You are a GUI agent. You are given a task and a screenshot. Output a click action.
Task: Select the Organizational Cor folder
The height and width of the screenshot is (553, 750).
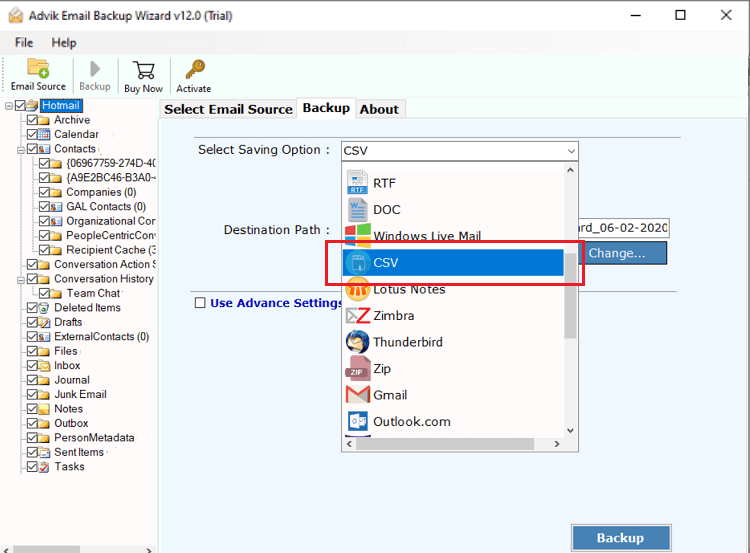pos(110,221)
